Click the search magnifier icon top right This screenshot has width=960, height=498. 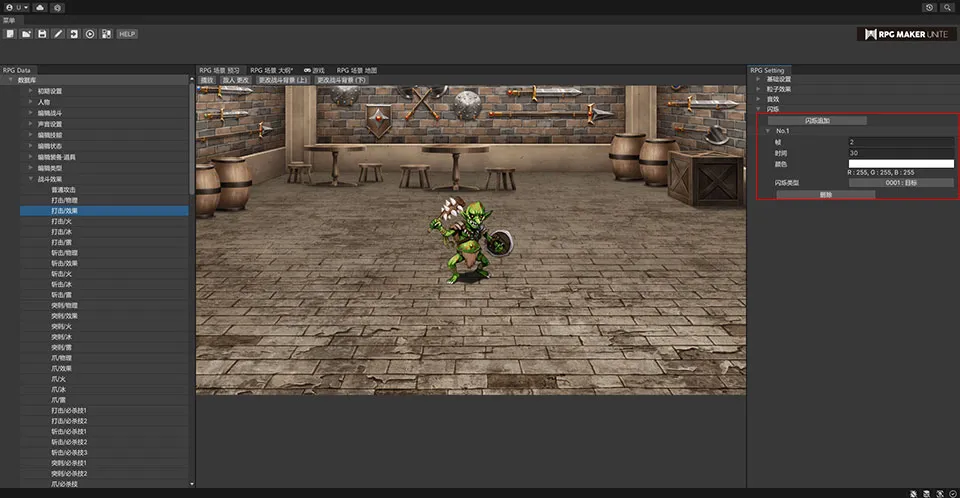point(946,7)
